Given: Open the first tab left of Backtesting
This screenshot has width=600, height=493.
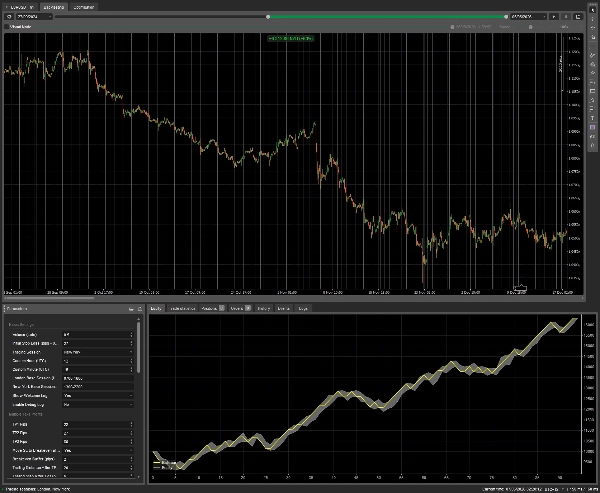Looking at the screenshot, I should click(x=21, y=7).
